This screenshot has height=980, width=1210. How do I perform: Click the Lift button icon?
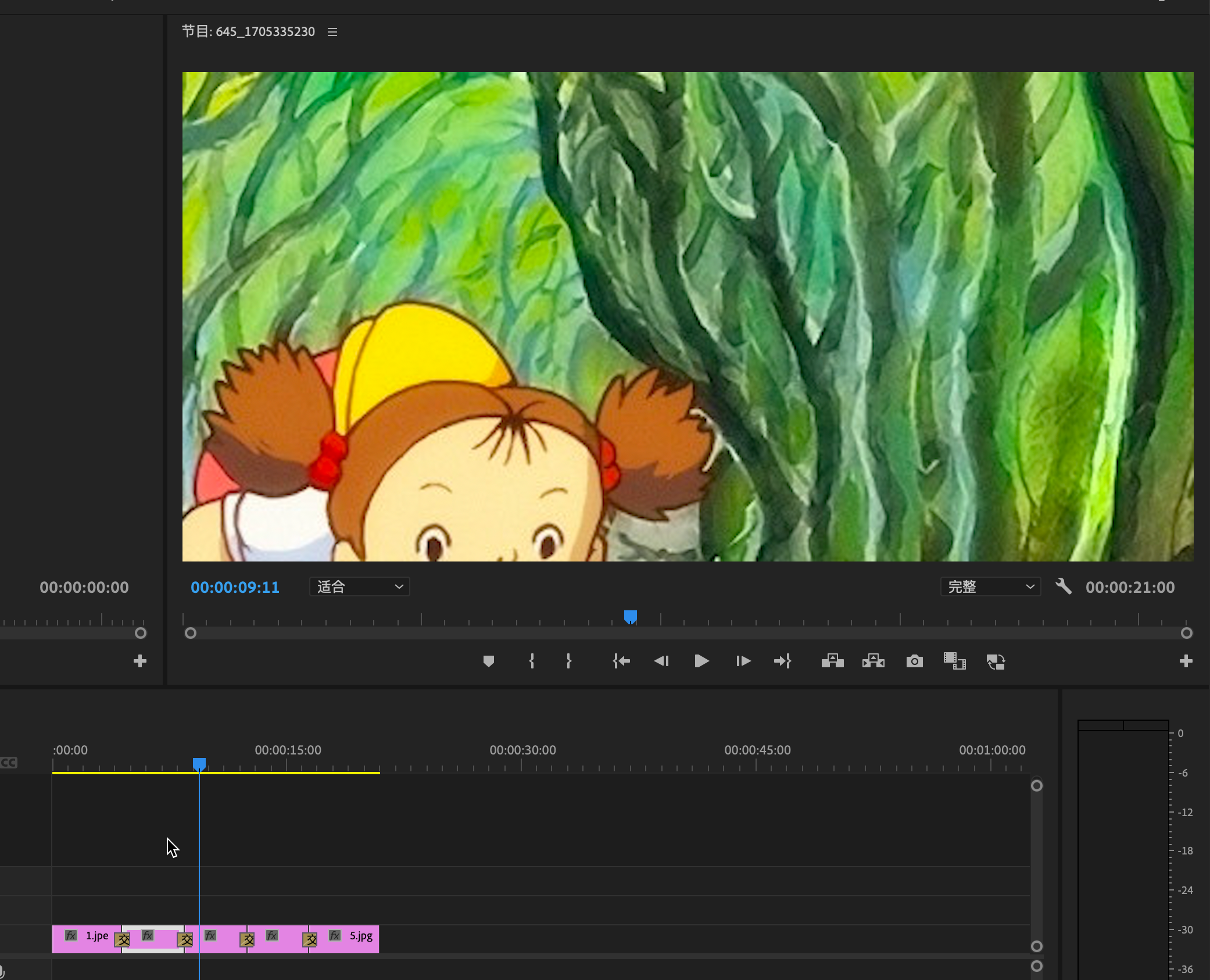(x=832, y=661)
